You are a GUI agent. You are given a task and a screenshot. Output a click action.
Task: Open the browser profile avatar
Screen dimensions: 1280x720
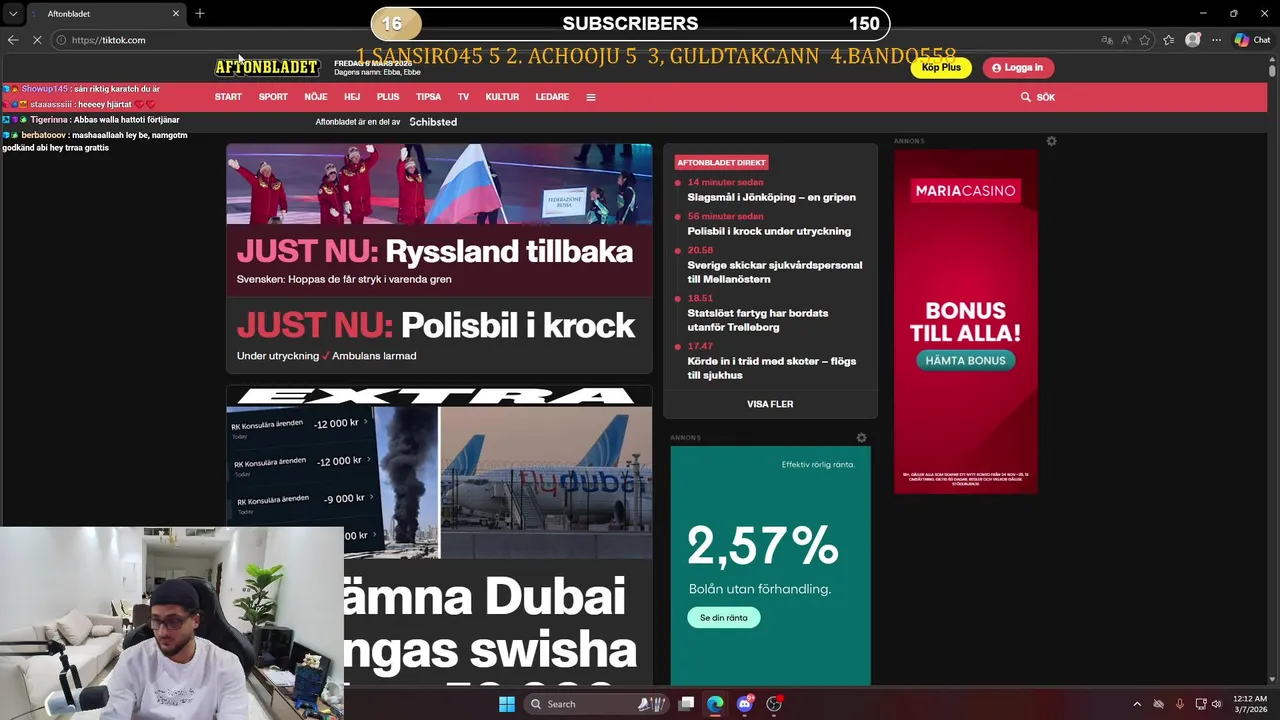point(1192,40)
